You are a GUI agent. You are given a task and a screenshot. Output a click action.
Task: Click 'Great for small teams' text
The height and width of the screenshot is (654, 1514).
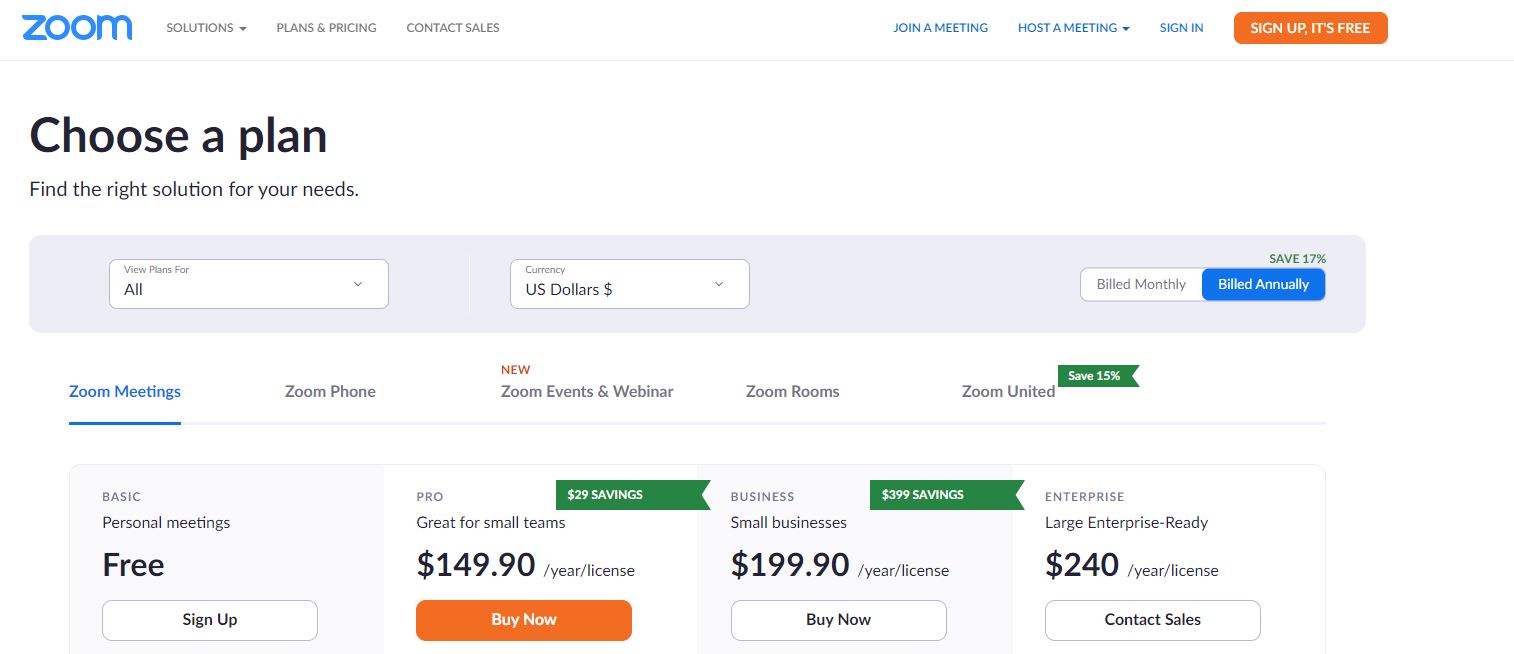(491, 522)
